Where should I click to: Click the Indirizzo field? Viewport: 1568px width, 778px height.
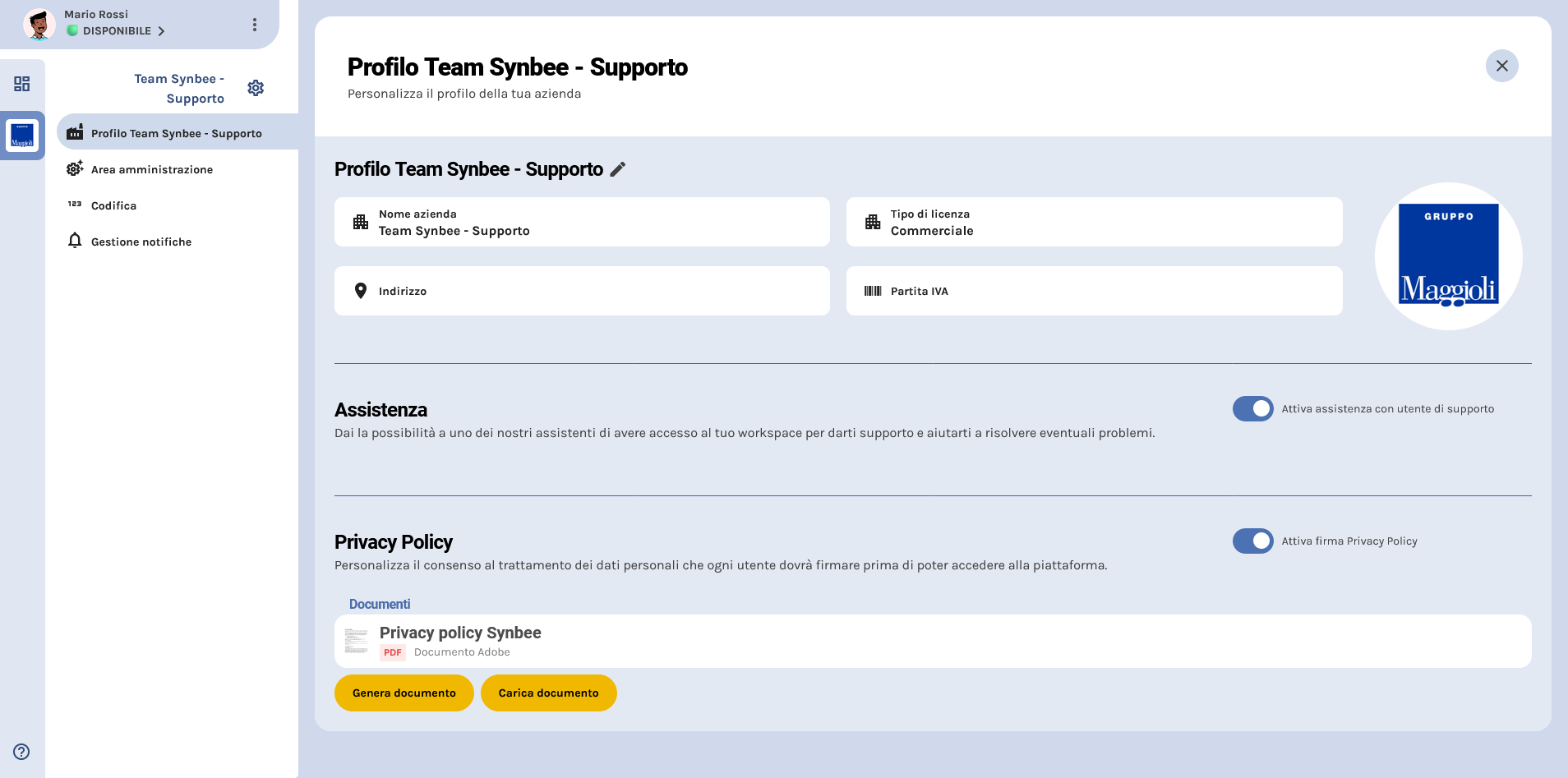[582, 291]
